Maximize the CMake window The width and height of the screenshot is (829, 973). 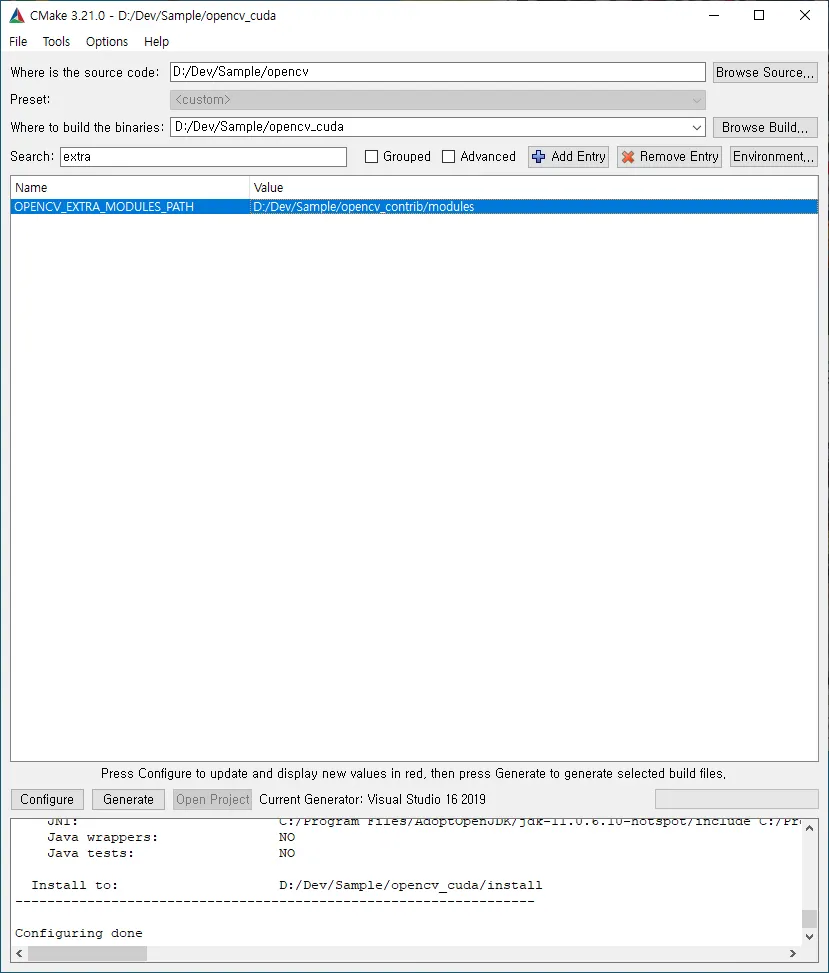point(759,16)
